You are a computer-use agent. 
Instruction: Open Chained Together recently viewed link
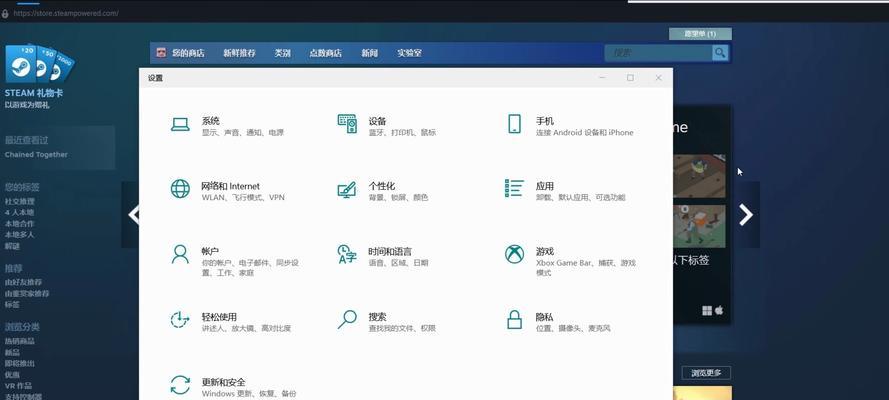(x=36, y=155)
